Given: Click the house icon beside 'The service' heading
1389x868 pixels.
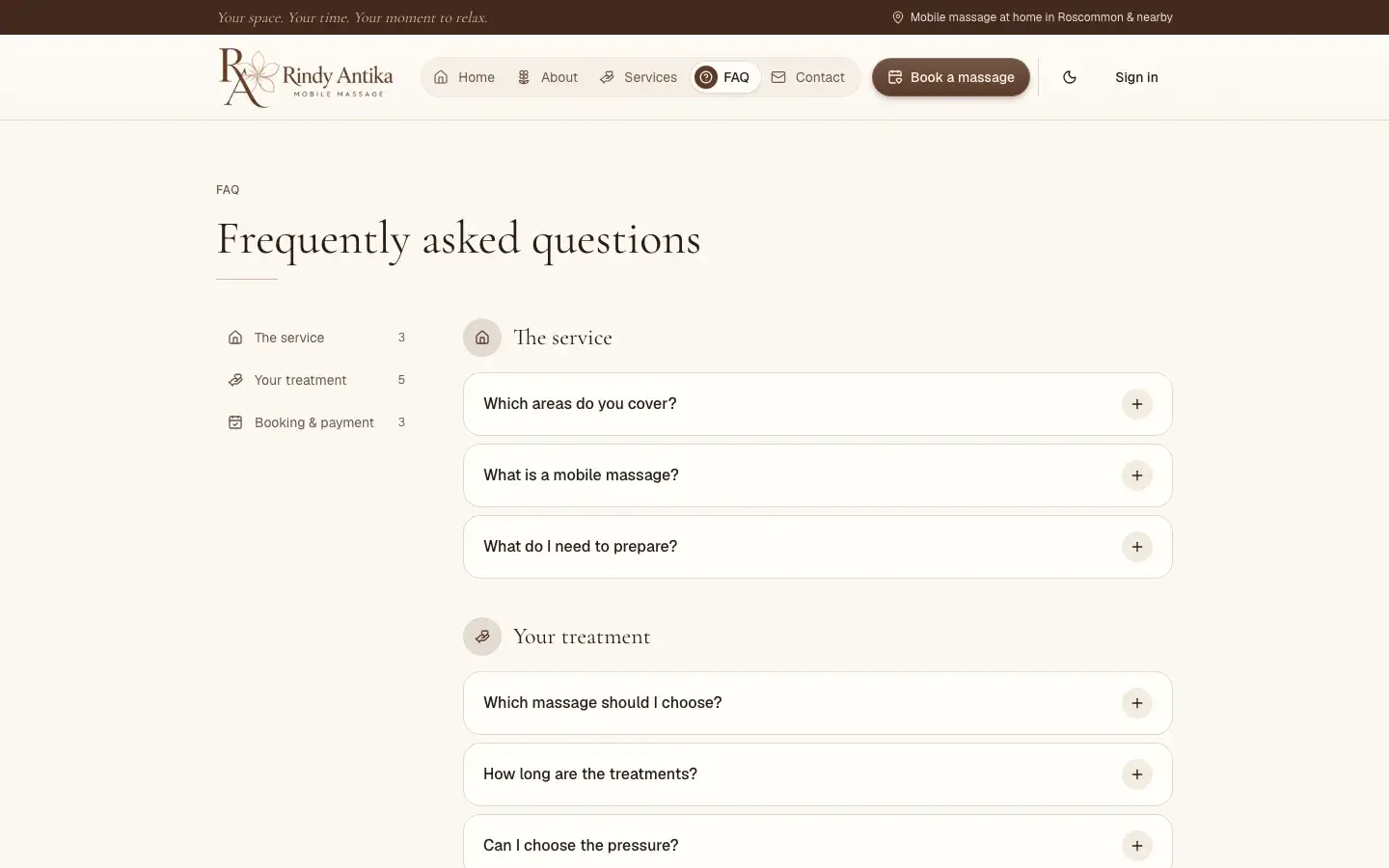Looking at the screenshot, I should 482,338.
